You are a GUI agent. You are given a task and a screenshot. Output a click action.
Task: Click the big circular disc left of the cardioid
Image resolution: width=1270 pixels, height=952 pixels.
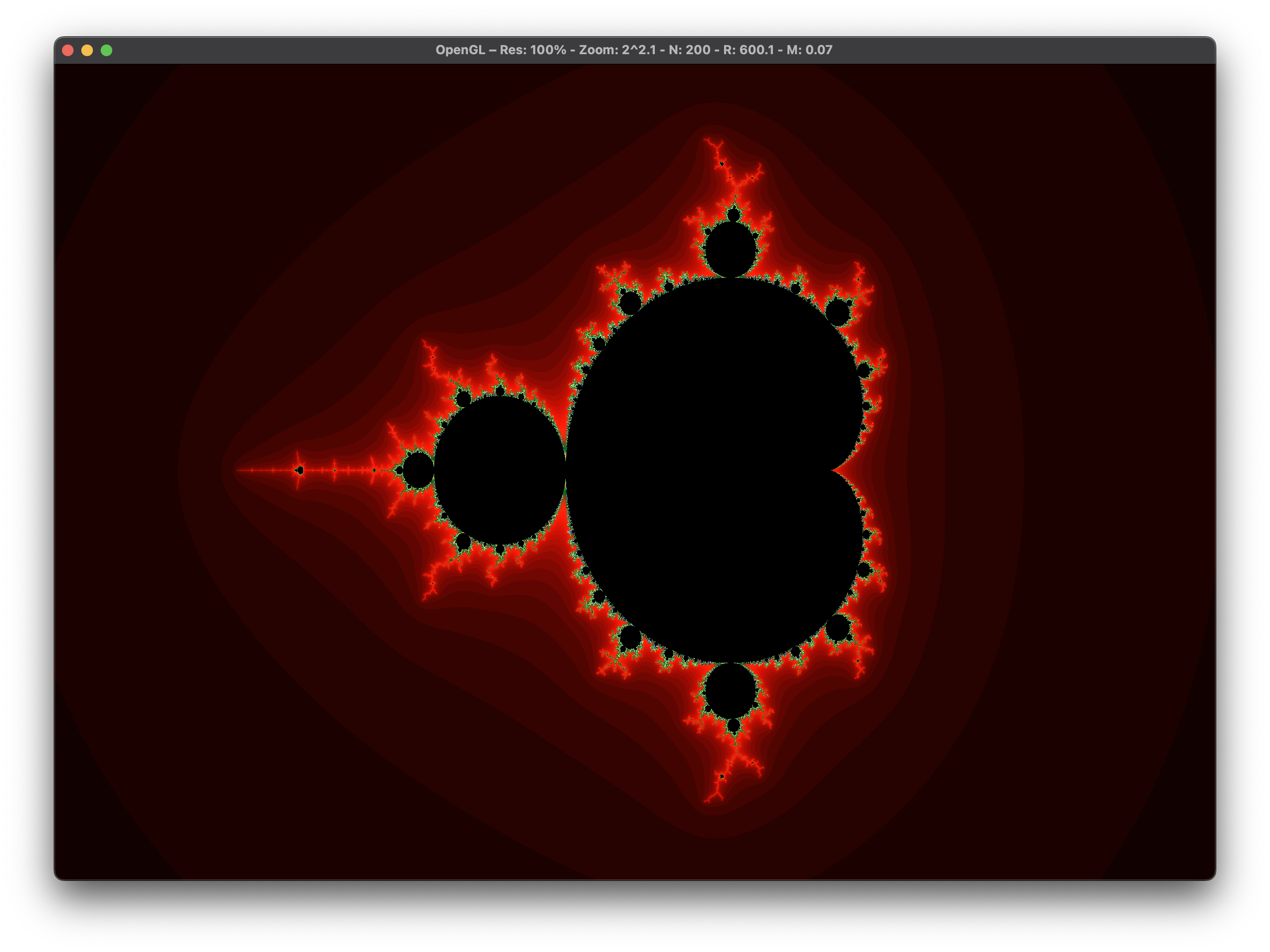[499, 471]
